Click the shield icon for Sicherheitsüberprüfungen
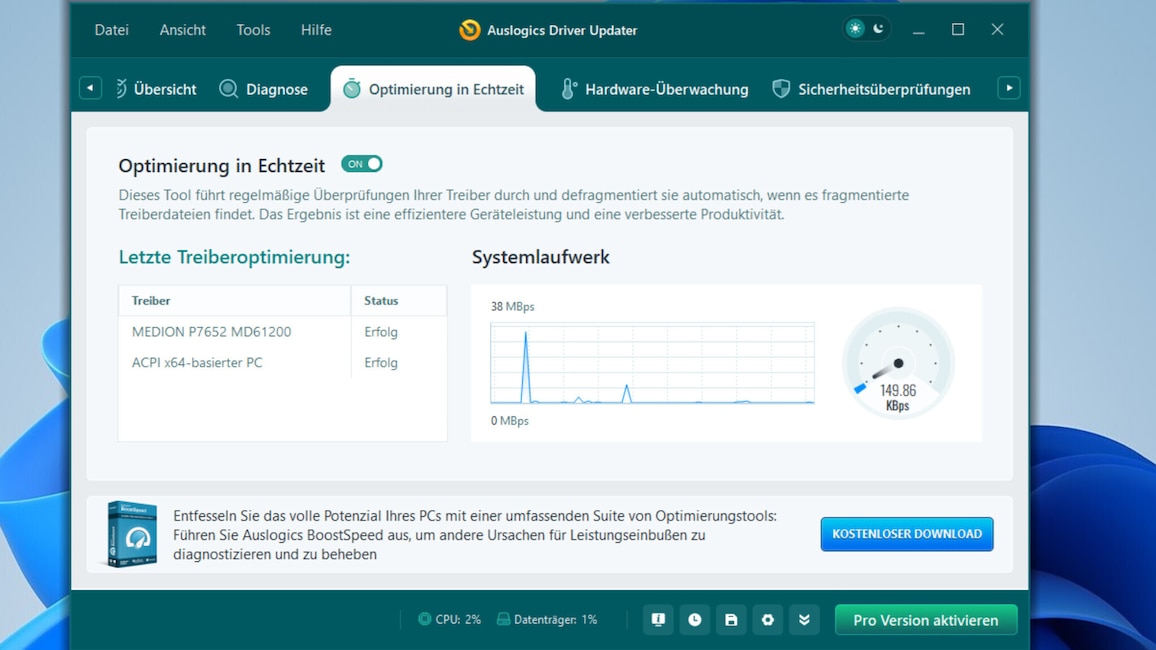This screenshot has height=650, width=1156. (781, 88)
